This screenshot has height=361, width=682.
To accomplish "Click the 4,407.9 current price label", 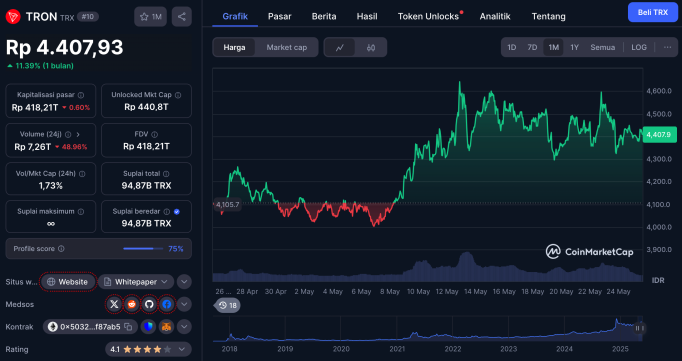I will pyautogui.click(x=659, y=135).
